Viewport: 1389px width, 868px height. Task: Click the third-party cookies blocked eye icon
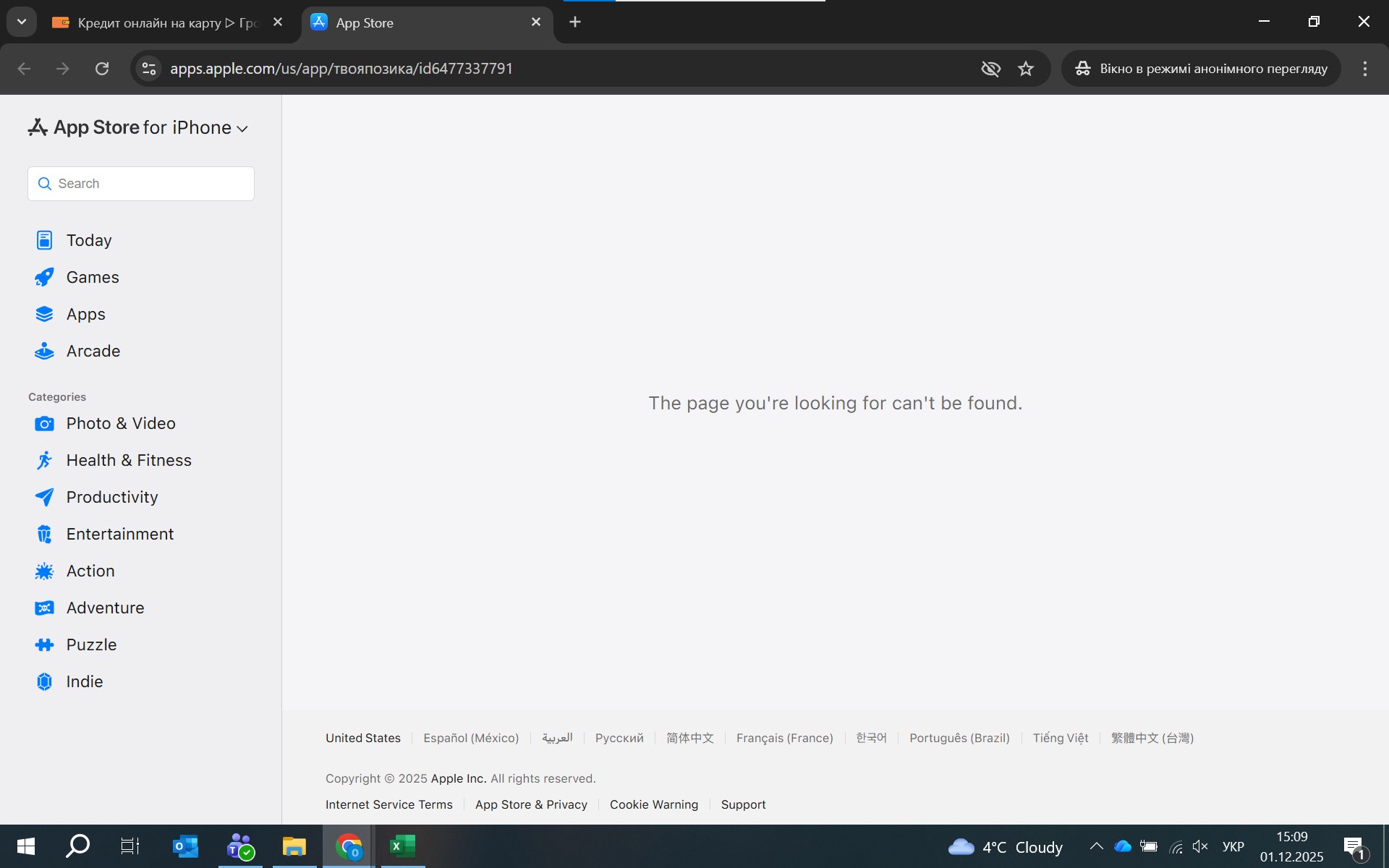coord(990,69)
